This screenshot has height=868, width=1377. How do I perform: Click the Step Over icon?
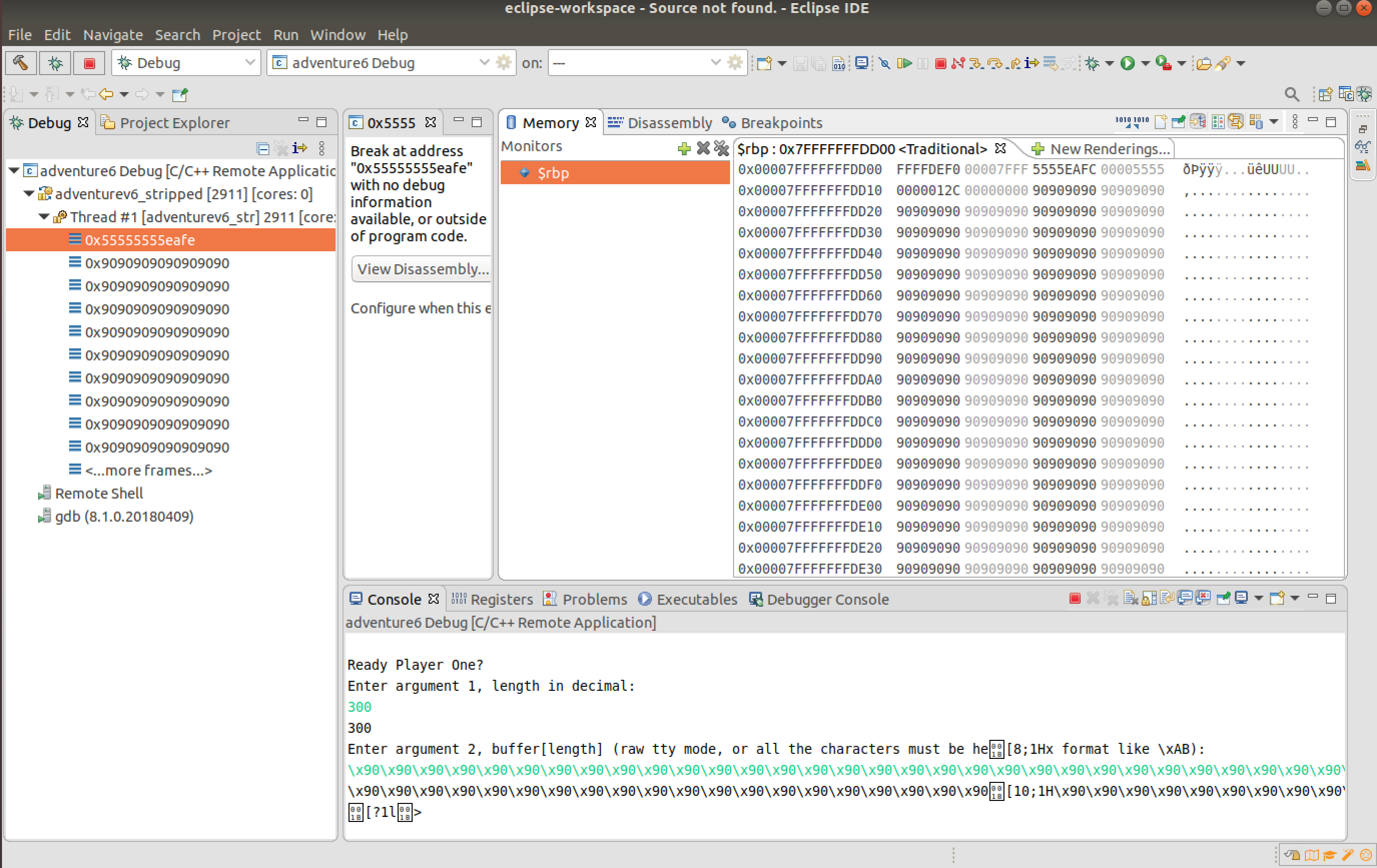(x=995, y=63)
